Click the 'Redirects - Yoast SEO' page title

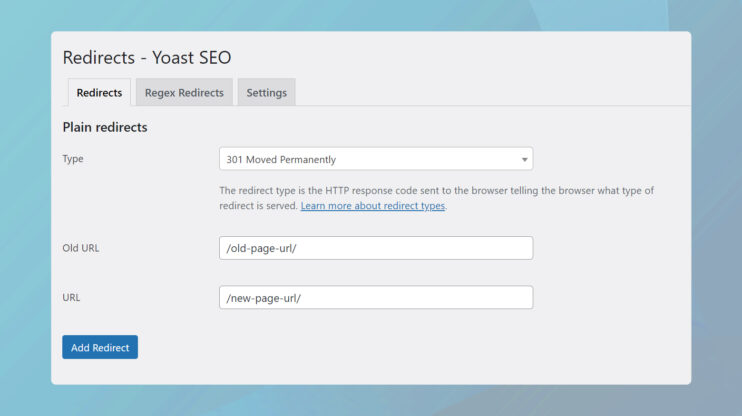[x=147, y=58]
